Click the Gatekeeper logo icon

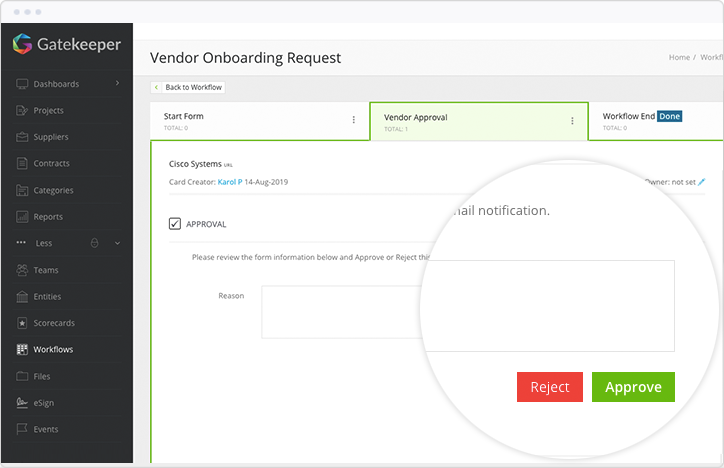coord(22,44)
